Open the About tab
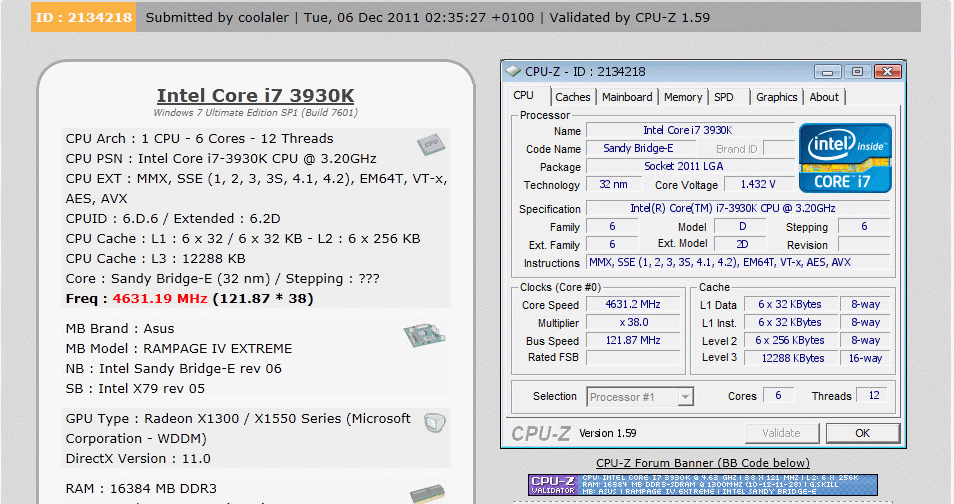Screen dimensions: 954x504 [x=824, y=97]
